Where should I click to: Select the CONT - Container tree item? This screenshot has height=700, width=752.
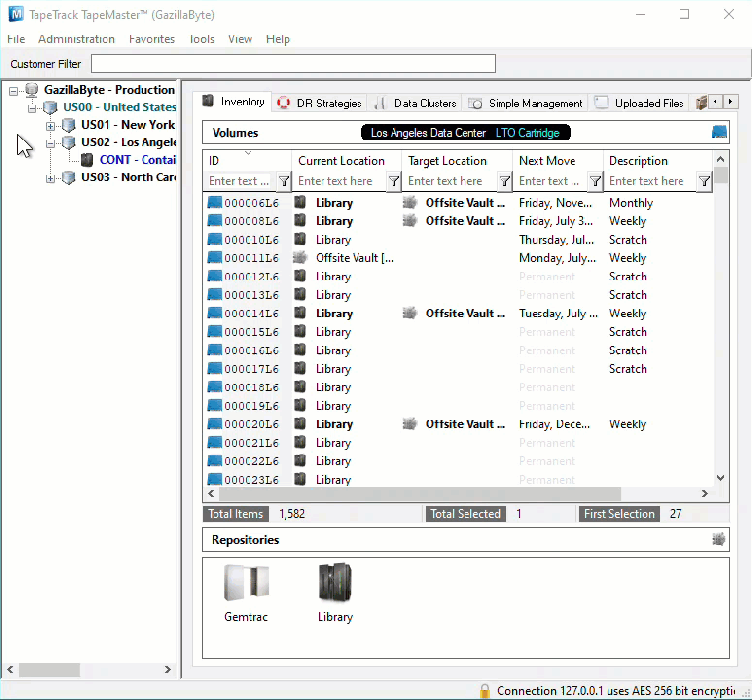coord(138,160)
